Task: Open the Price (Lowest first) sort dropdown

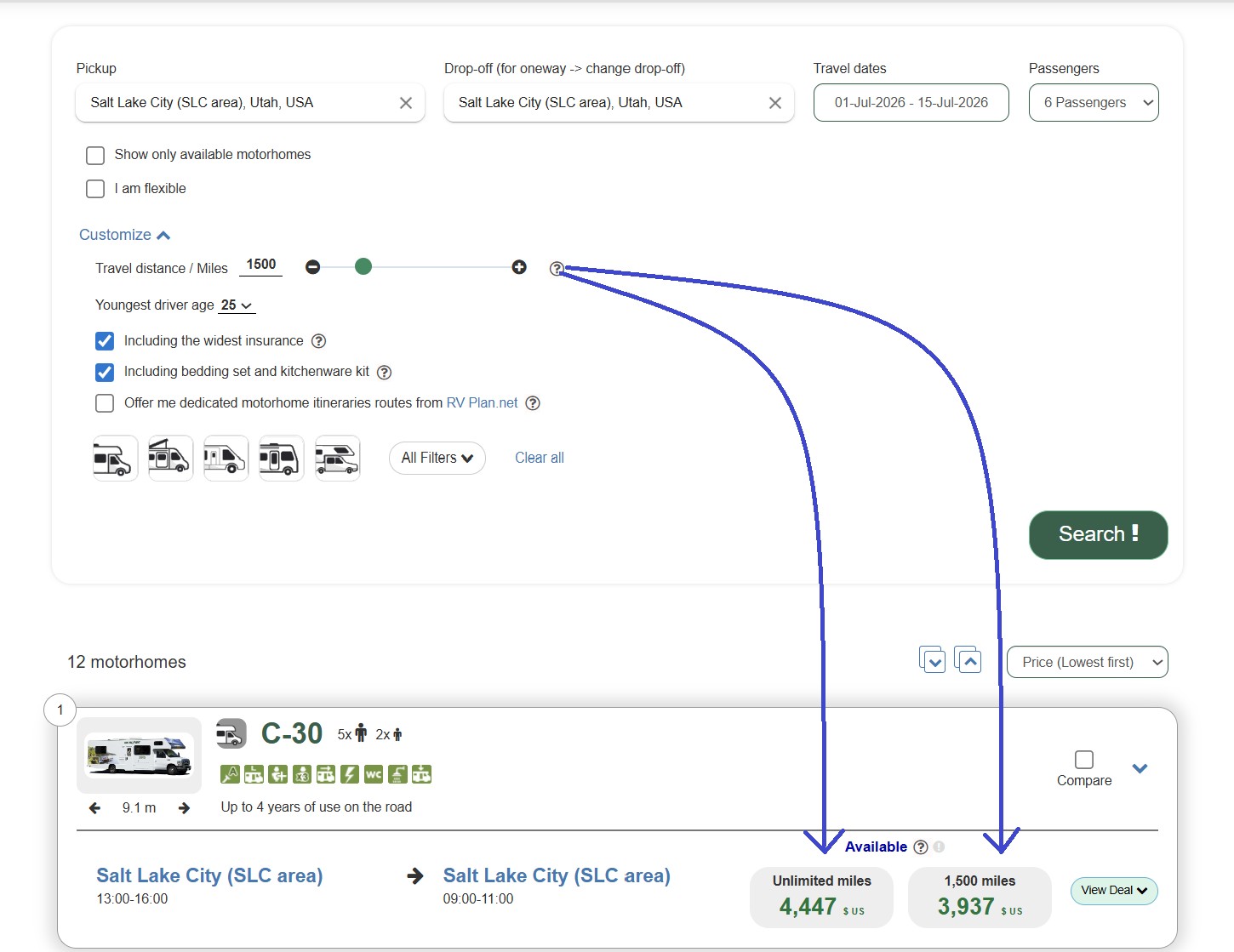Action: click(1087, 662)
